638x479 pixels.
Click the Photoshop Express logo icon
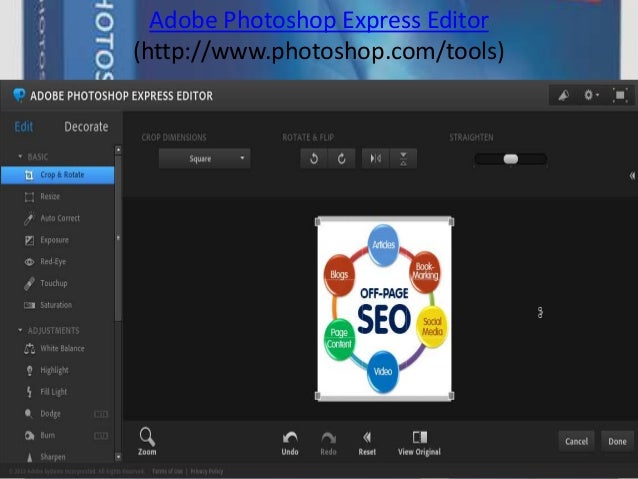[x=19, y=95]
